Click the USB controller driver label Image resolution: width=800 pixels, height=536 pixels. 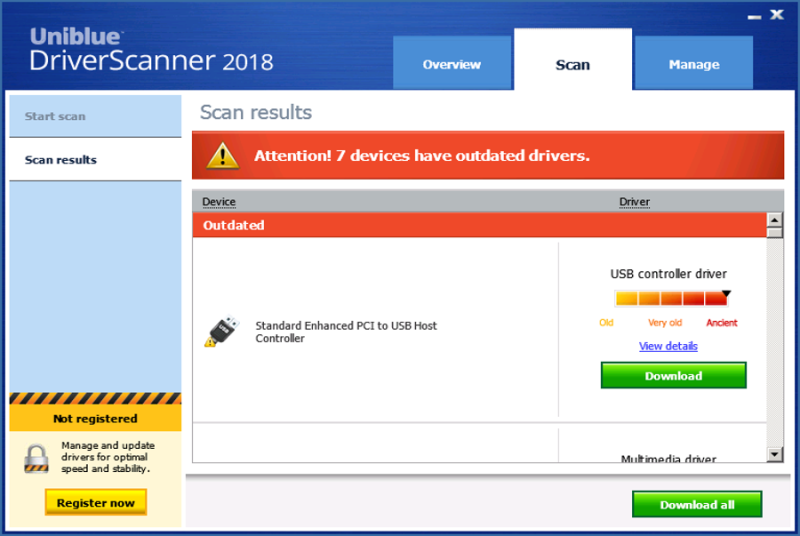point(668,274)
